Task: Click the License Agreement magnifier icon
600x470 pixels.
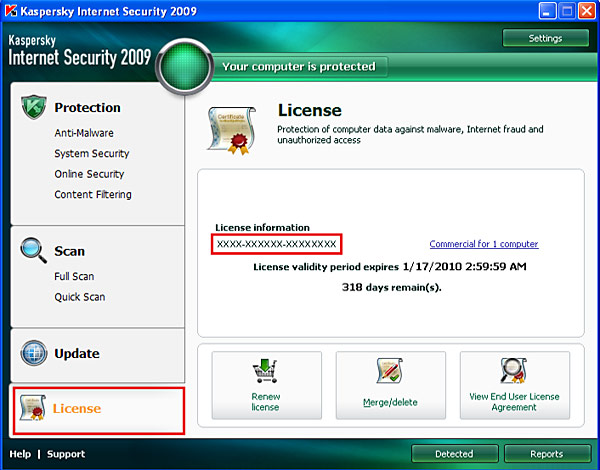Action: [x=514, y=370]
